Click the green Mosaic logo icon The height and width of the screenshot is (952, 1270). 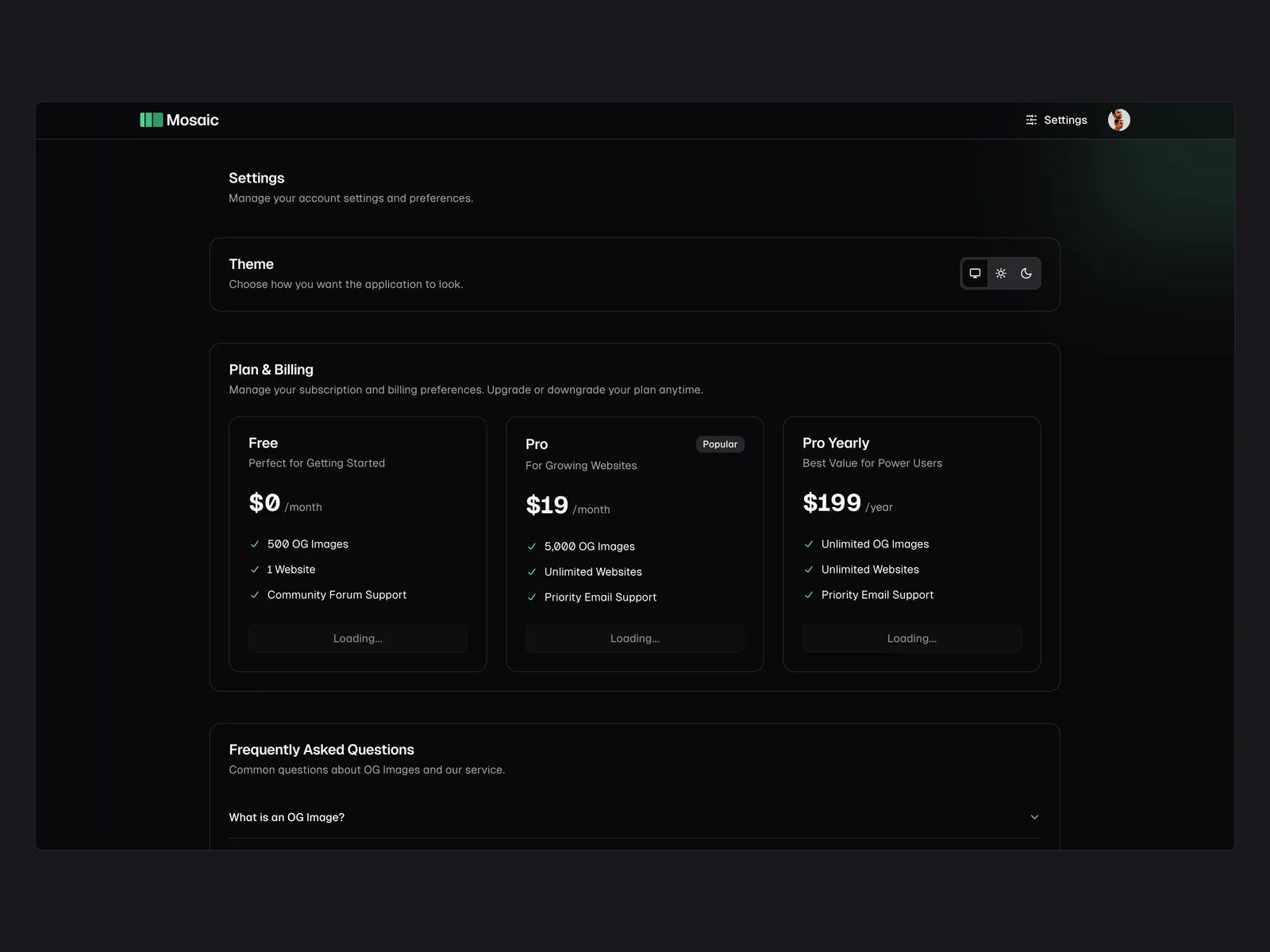[151, 120]
